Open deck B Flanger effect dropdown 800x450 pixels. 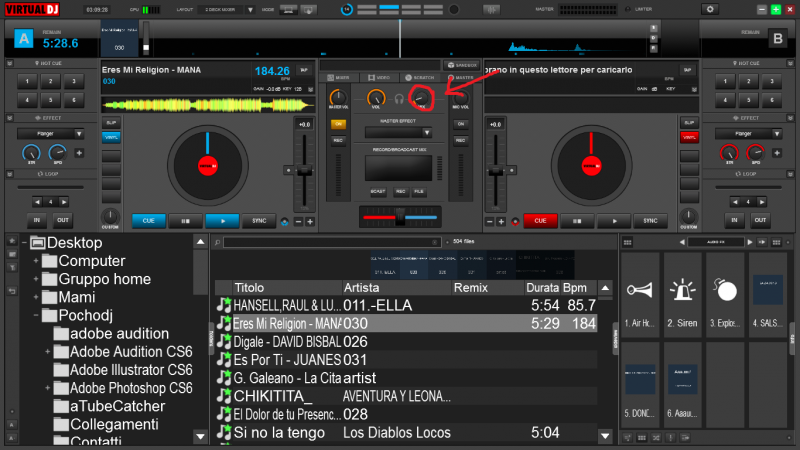pyautogui.click(x=777, y=134)
